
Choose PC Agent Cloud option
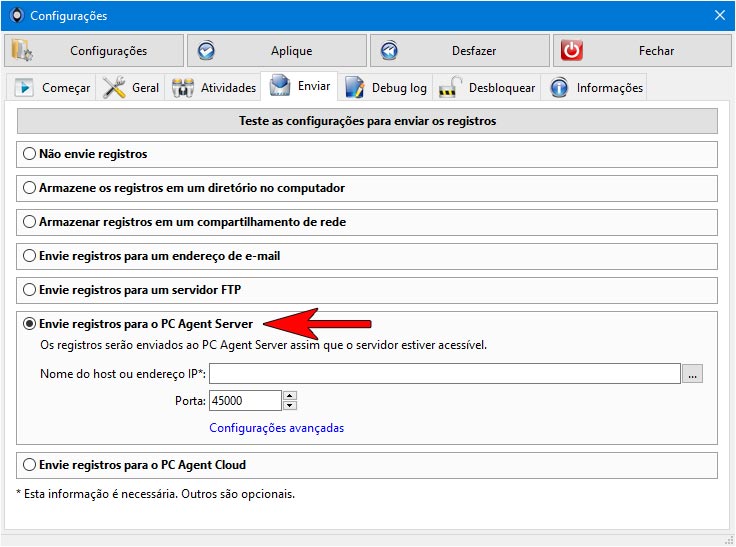pyautogui.click(x=29, y=465)
